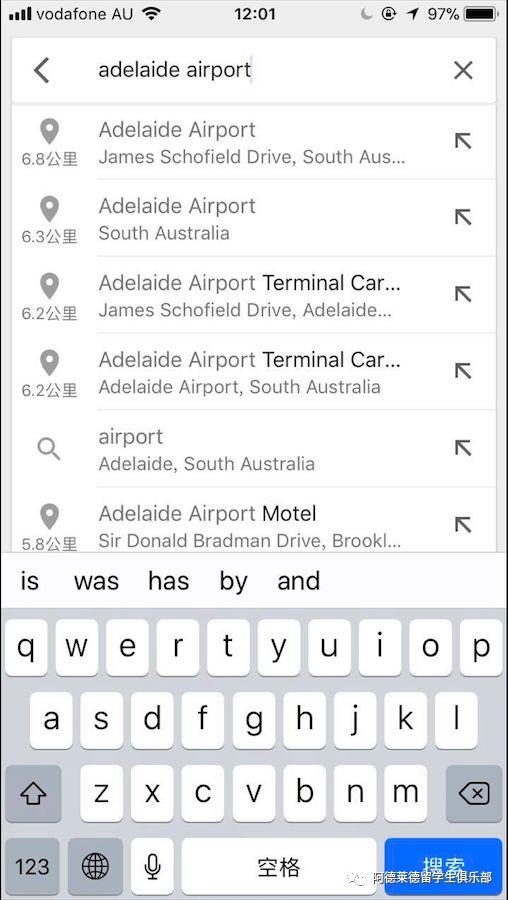Viewport: 508px width, 900px height.
Task: Clear the search text with X icon
Action: [463, 71]
